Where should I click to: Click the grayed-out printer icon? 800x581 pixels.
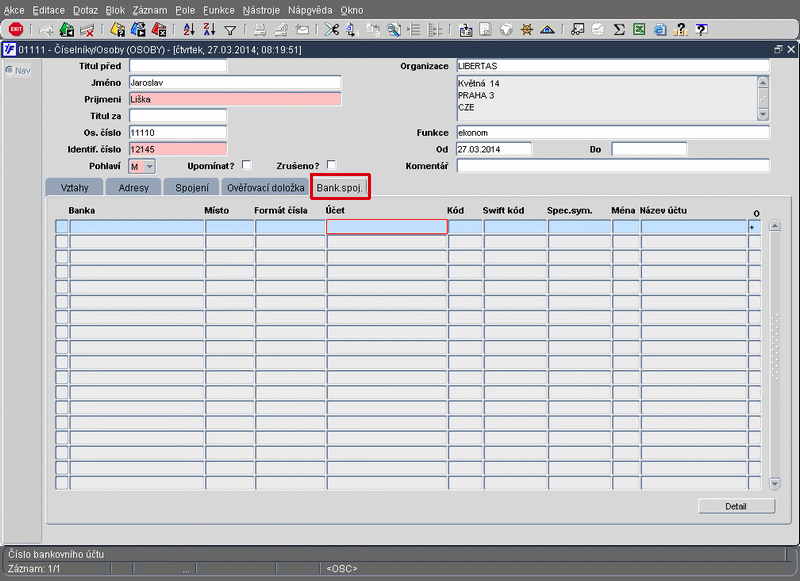point(260,30)
